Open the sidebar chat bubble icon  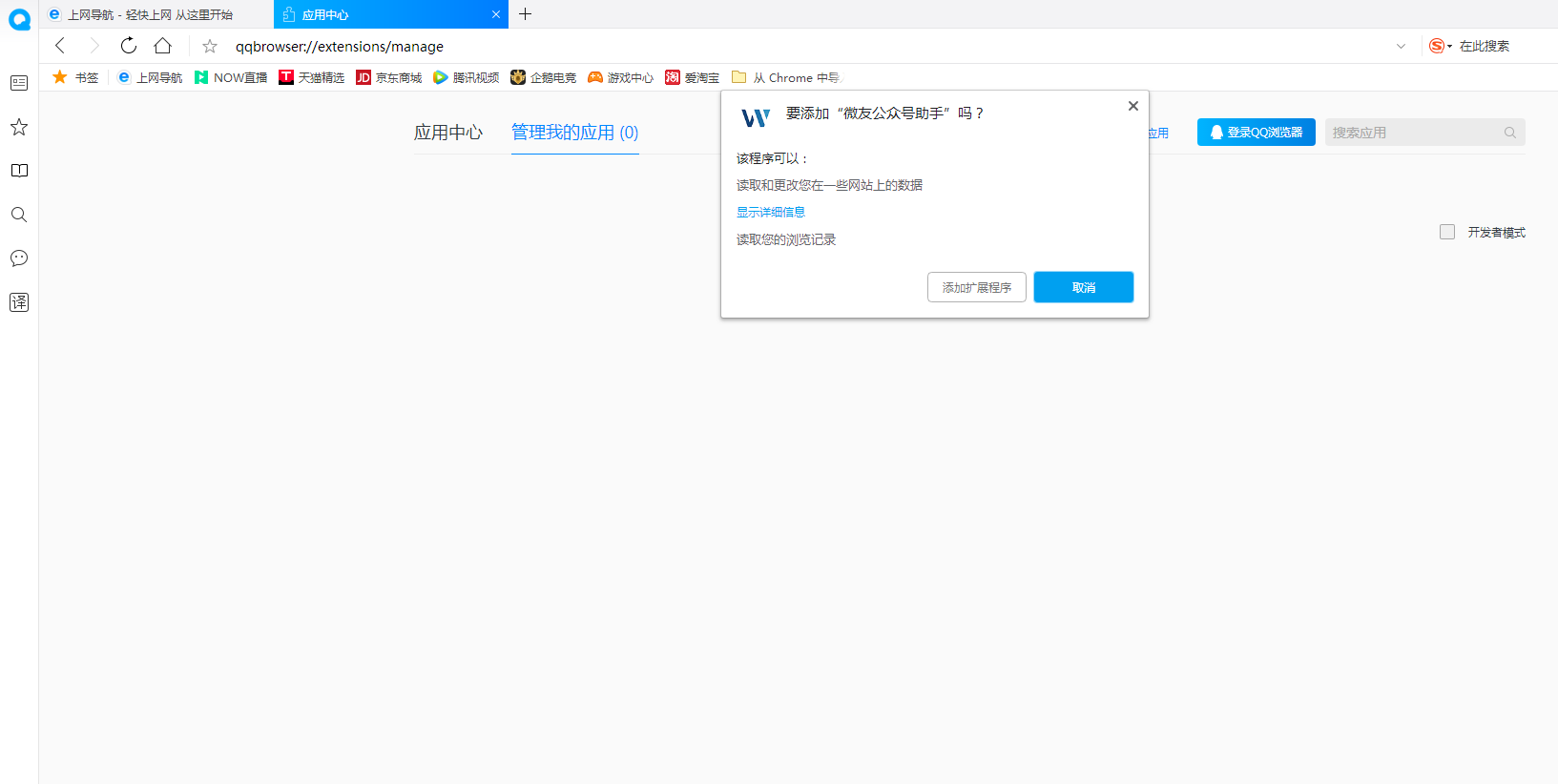coord(19,258)
